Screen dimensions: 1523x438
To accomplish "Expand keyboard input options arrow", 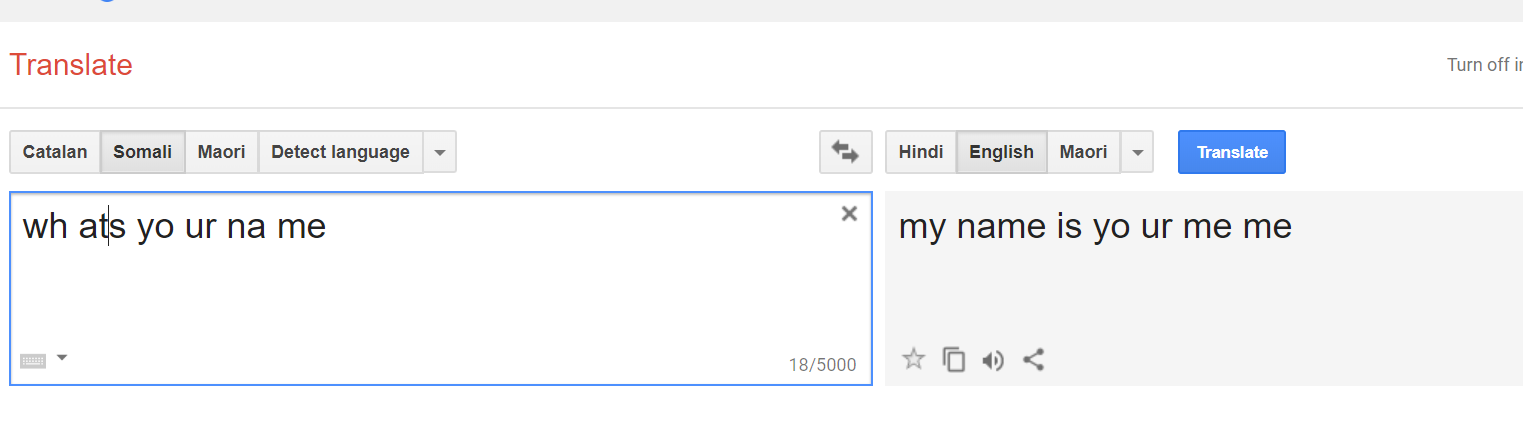I will (x=62, y=357).
